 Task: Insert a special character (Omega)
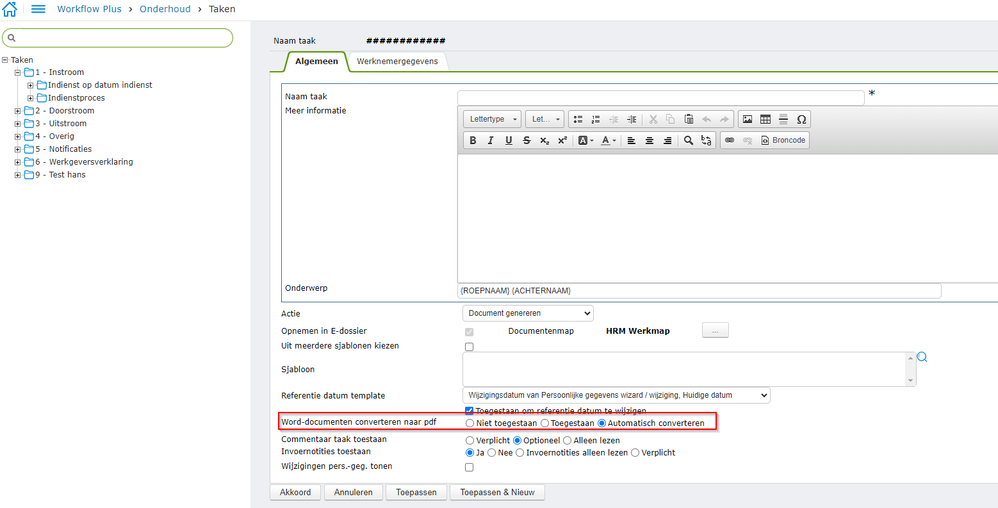pyautogui.click(x=801, y=119)
